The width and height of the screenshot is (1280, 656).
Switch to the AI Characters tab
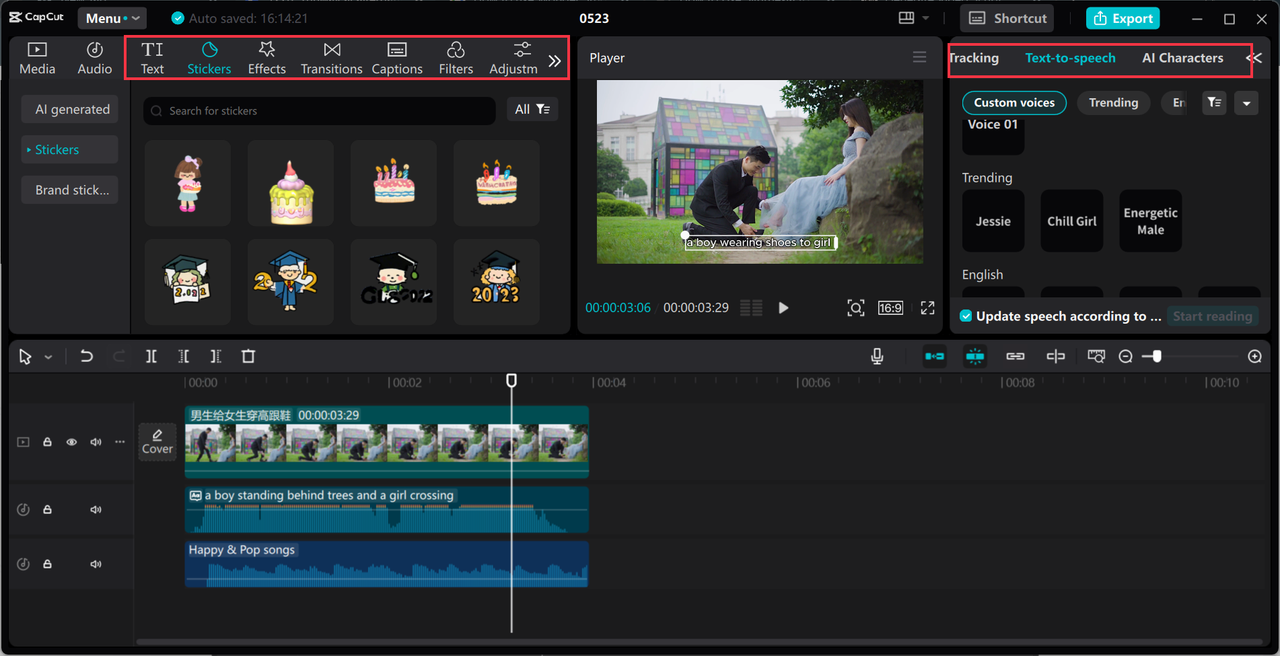pyautogui.click(x=1182, y=58)
